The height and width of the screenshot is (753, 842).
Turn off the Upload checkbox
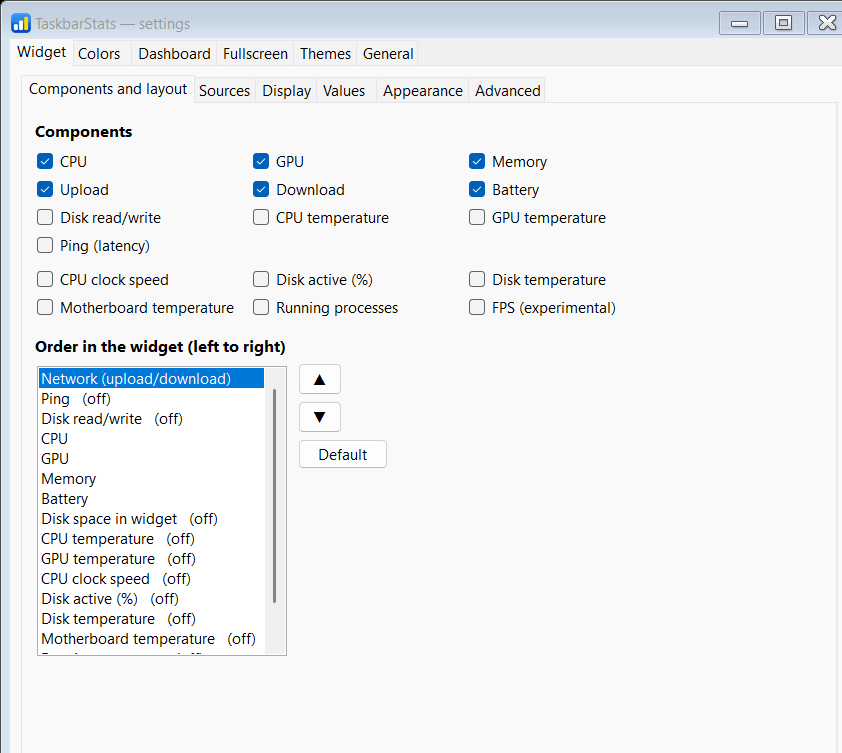point(45,189)
